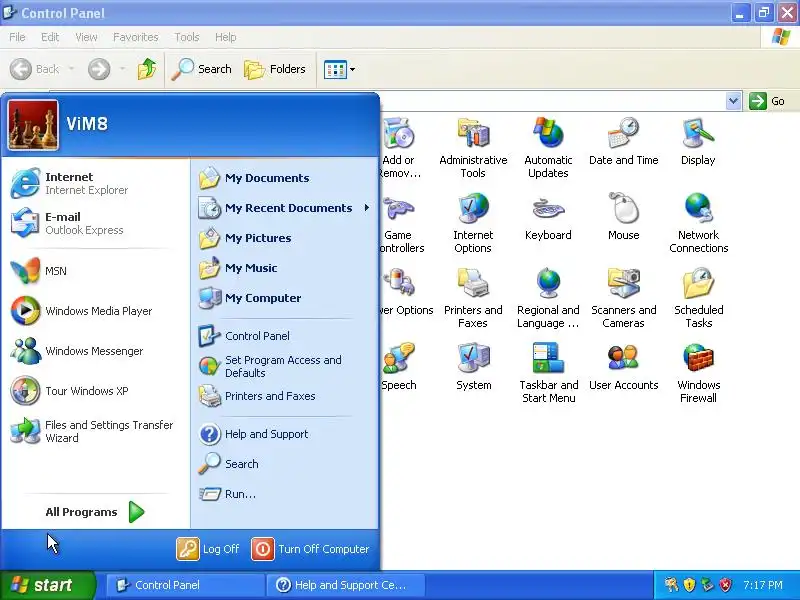Open Scanners and Cameras icon
The height and width of the screenshot is (600, 800).
pos(623,298)
